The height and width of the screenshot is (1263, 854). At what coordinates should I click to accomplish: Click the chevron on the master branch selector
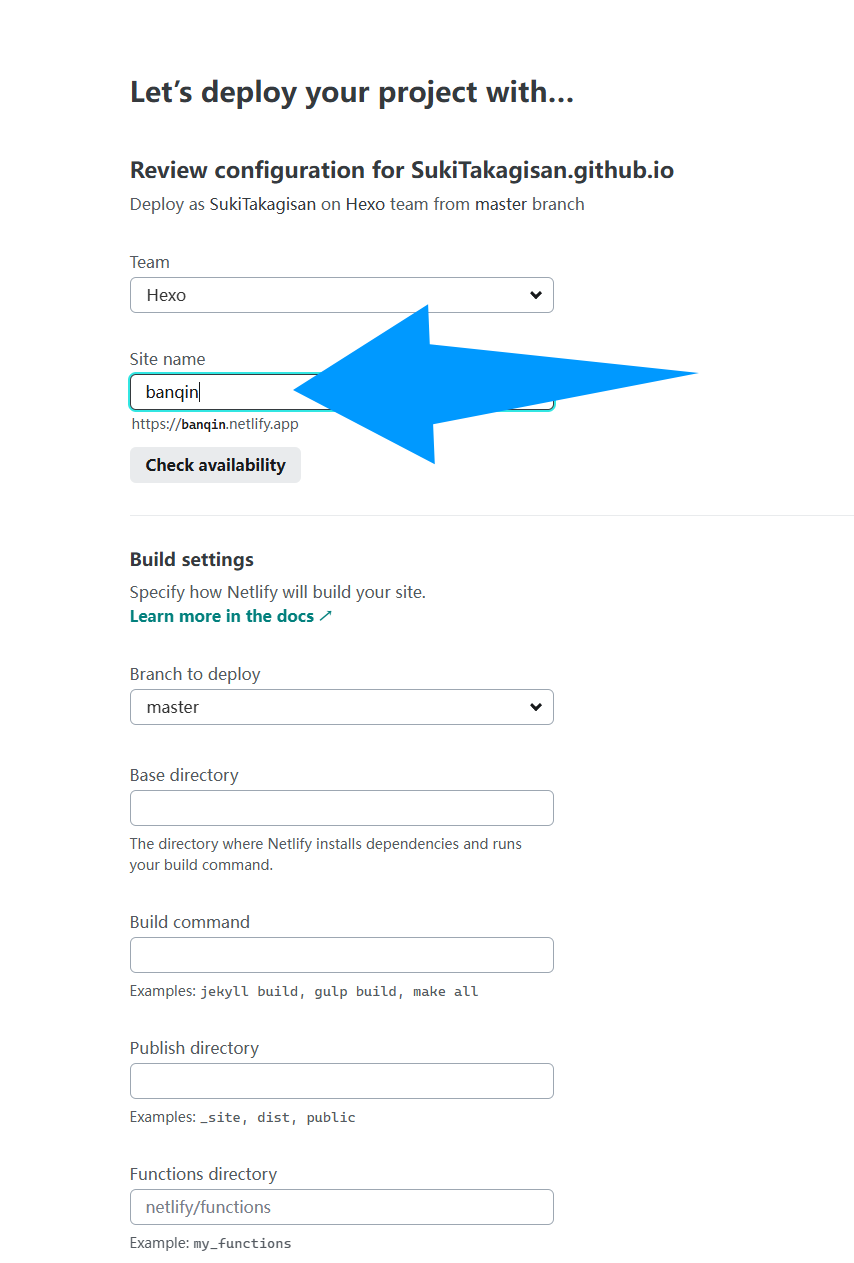click(x=536, y=707)
